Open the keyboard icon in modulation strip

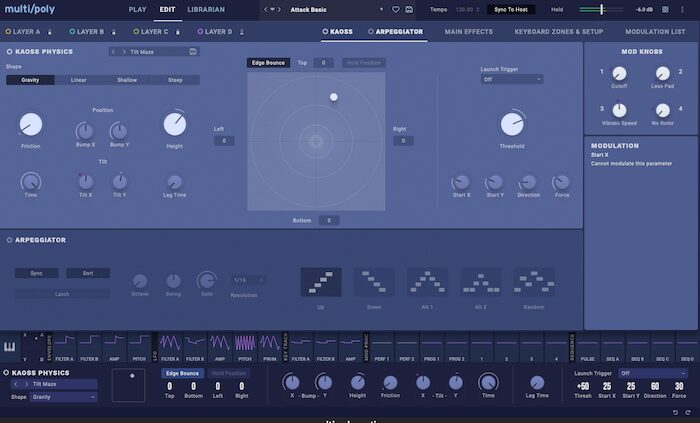point(9,347)
